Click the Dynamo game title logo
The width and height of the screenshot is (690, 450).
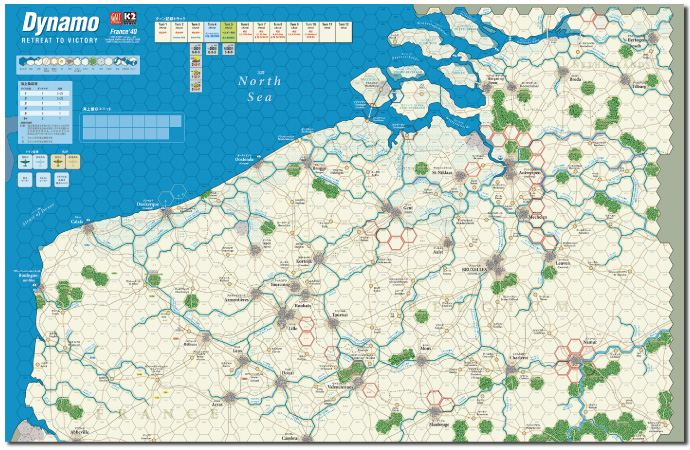click(60, 25)
